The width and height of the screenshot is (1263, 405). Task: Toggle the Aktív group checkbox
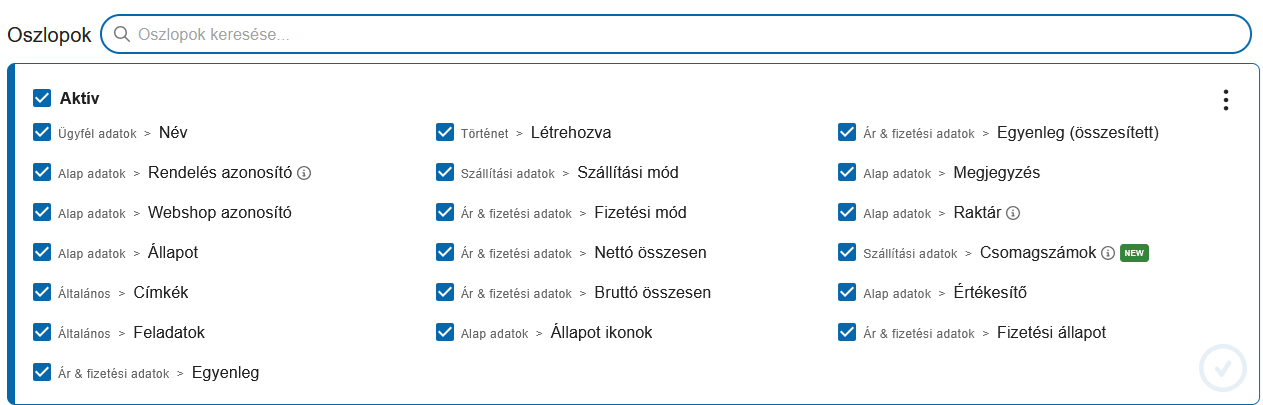[42, 98]
